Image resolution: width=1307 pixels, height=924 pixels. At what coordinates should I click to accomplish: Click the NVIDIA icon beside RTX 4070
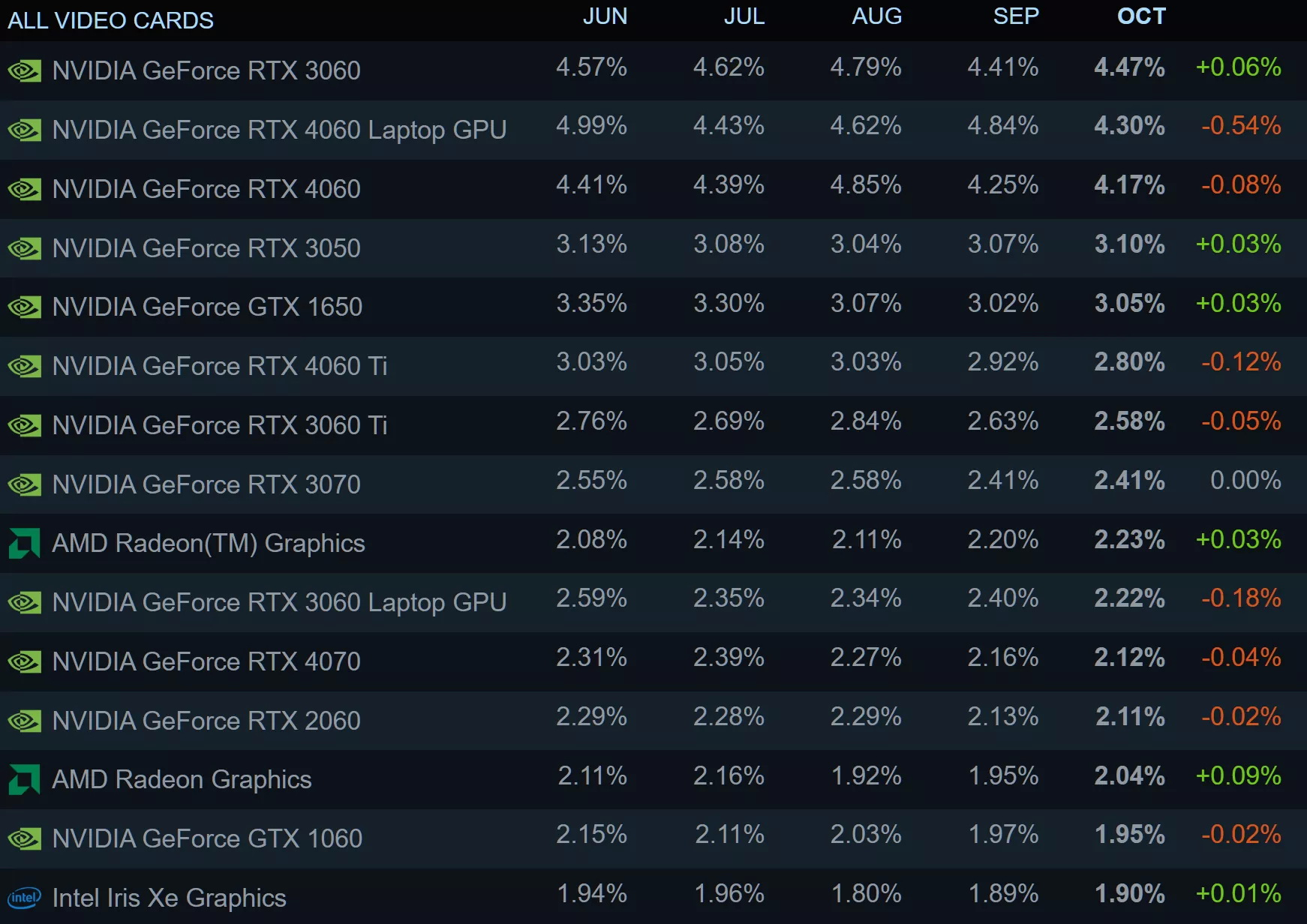(24, 662)
